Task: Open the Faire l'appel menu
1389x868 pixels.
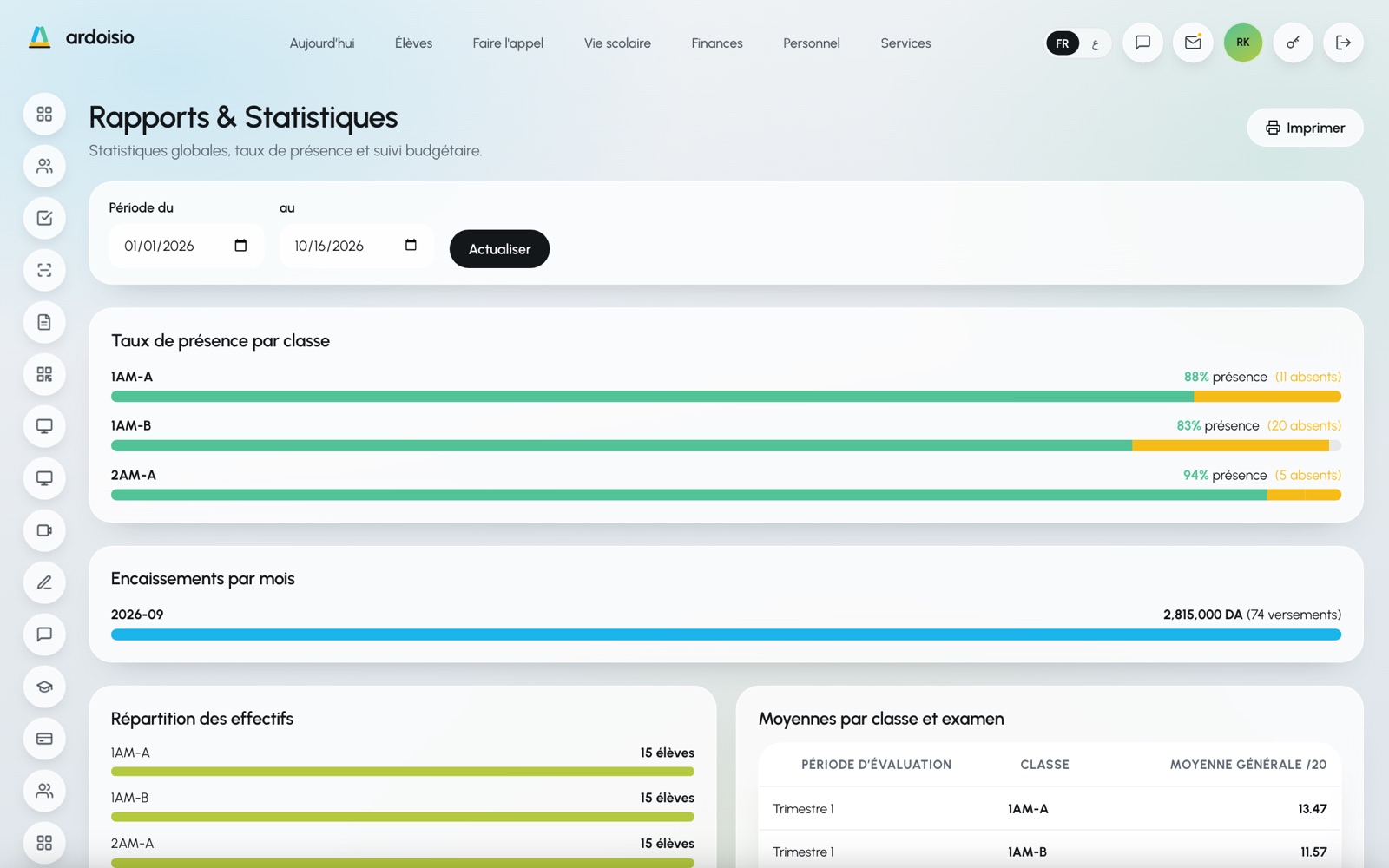Action: (508, 43)
